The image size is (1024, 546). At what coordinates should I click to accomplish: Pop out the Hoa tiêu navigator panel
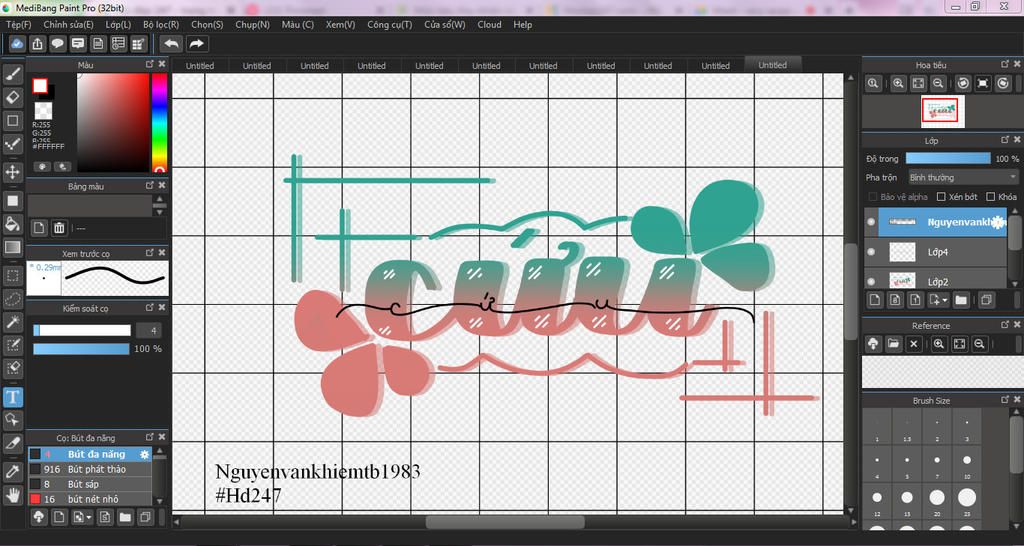(x=1005, y=64)
